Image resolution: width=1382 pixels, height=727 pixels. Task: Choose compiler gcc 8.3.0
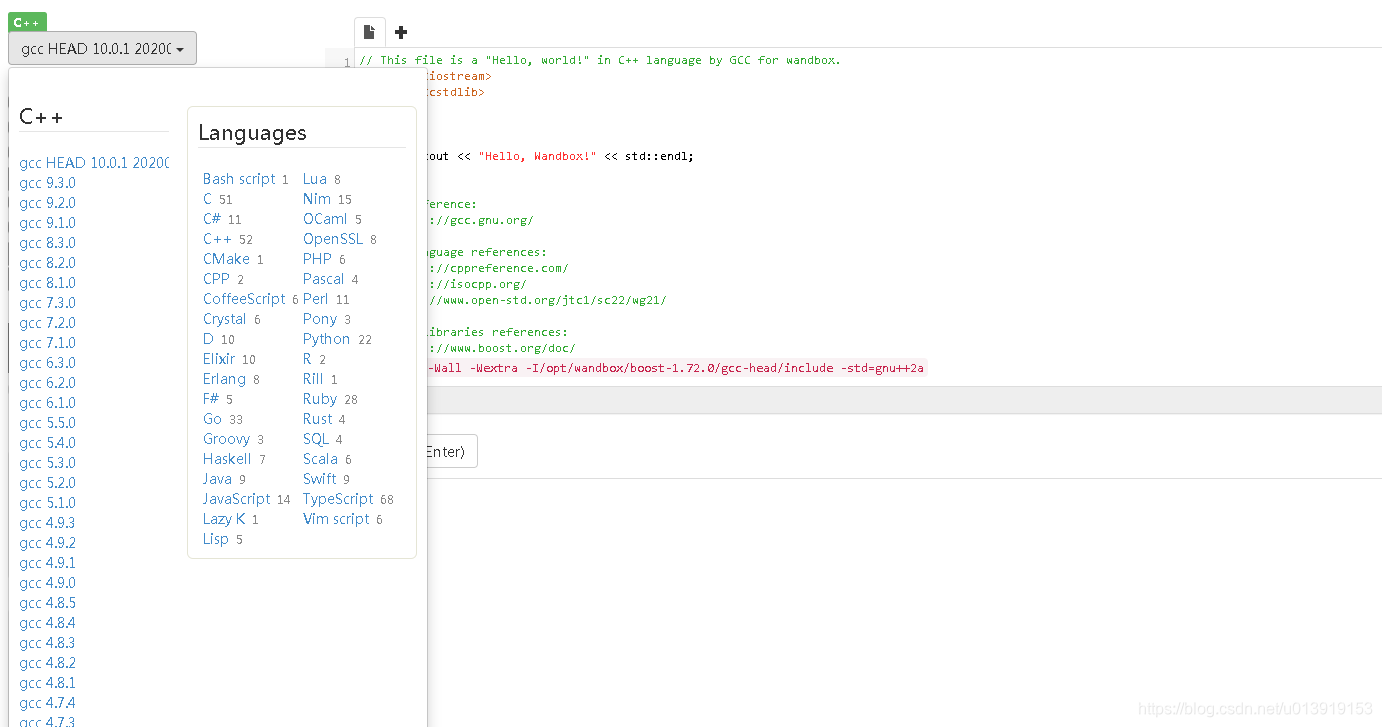[47, 243]
